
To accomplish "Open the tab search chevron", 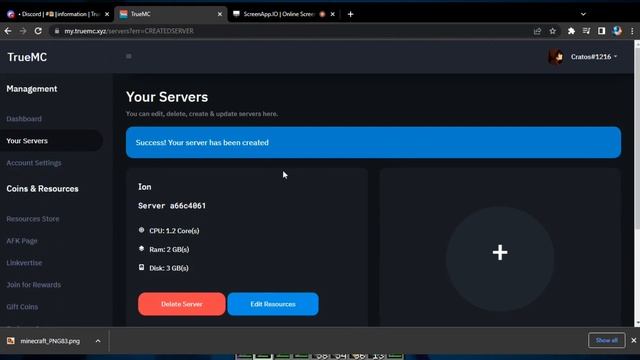I will coord(583,14).
